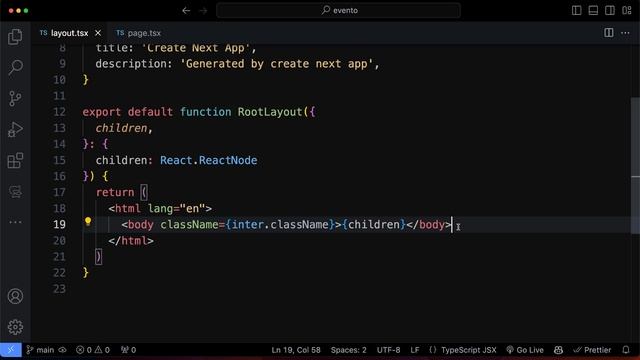Open the Extensions view
This screenshot has height=360, width=640.
(x=15, y=160)
